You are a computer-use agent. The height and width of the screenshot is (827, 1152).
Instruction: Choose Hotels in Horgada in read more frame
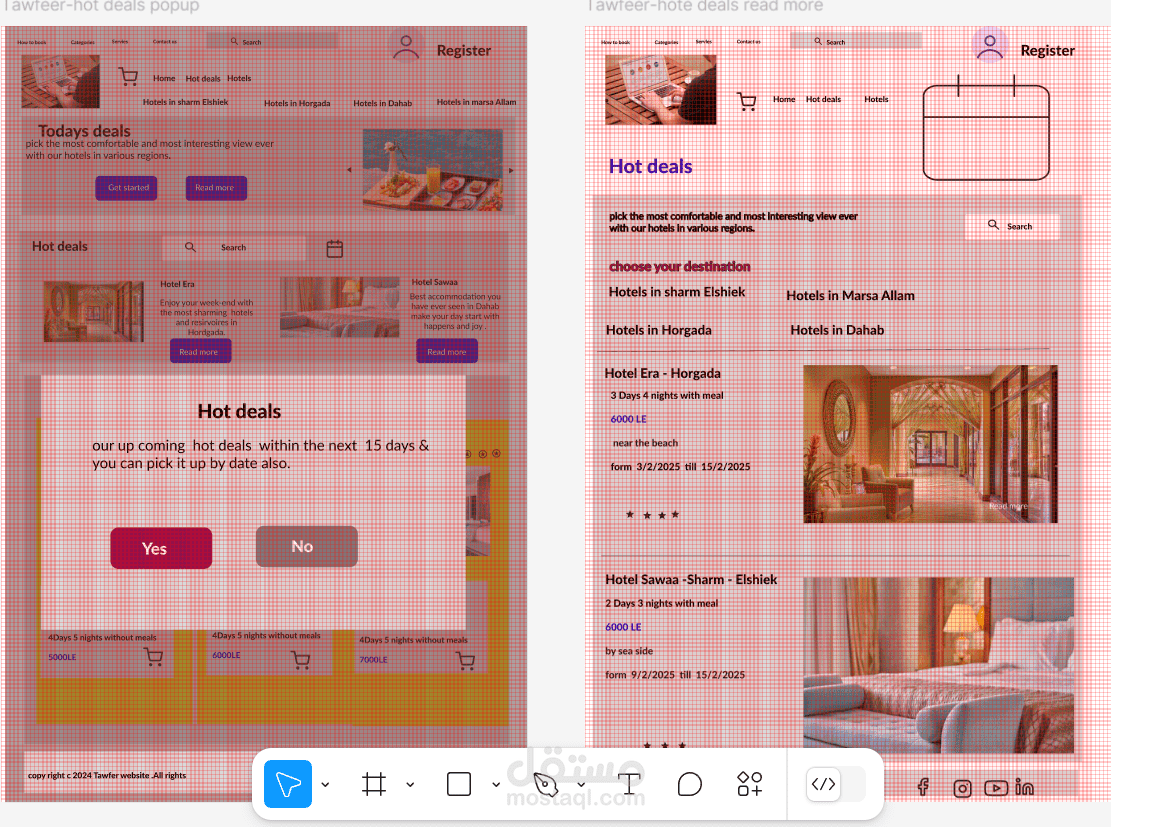point(658,330)
